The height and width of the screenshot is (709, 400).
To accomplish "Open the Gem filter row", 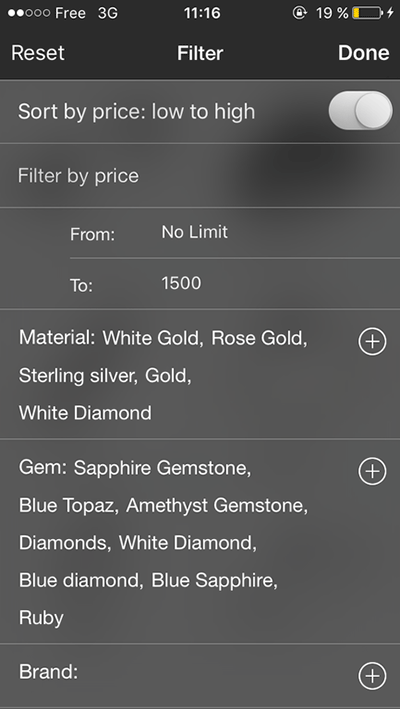I will pos(200,541).
